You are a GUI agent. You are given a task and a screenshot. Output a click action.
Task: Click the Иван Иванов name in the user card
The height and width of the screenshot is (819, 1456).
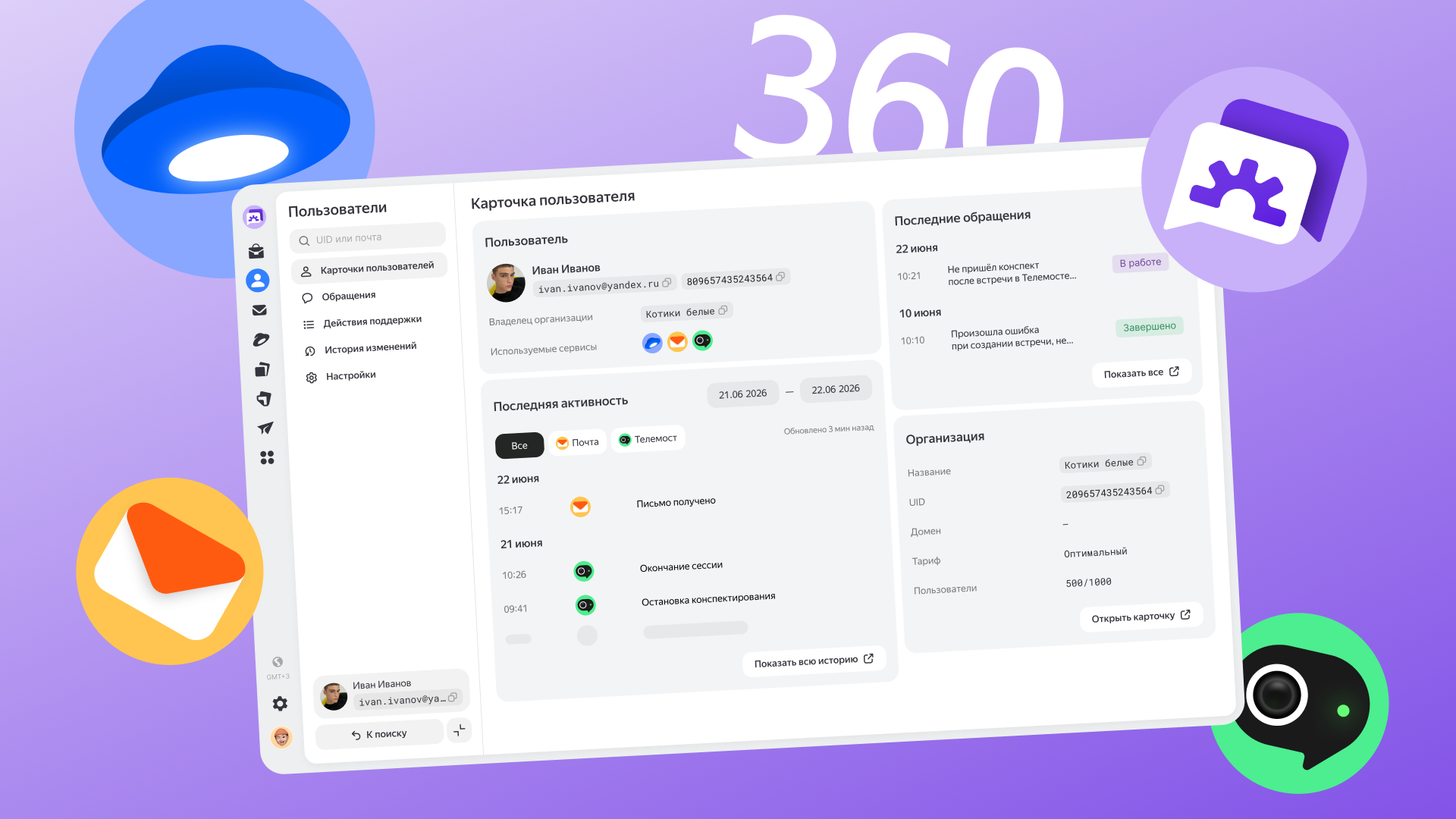[x=566, y=269]
